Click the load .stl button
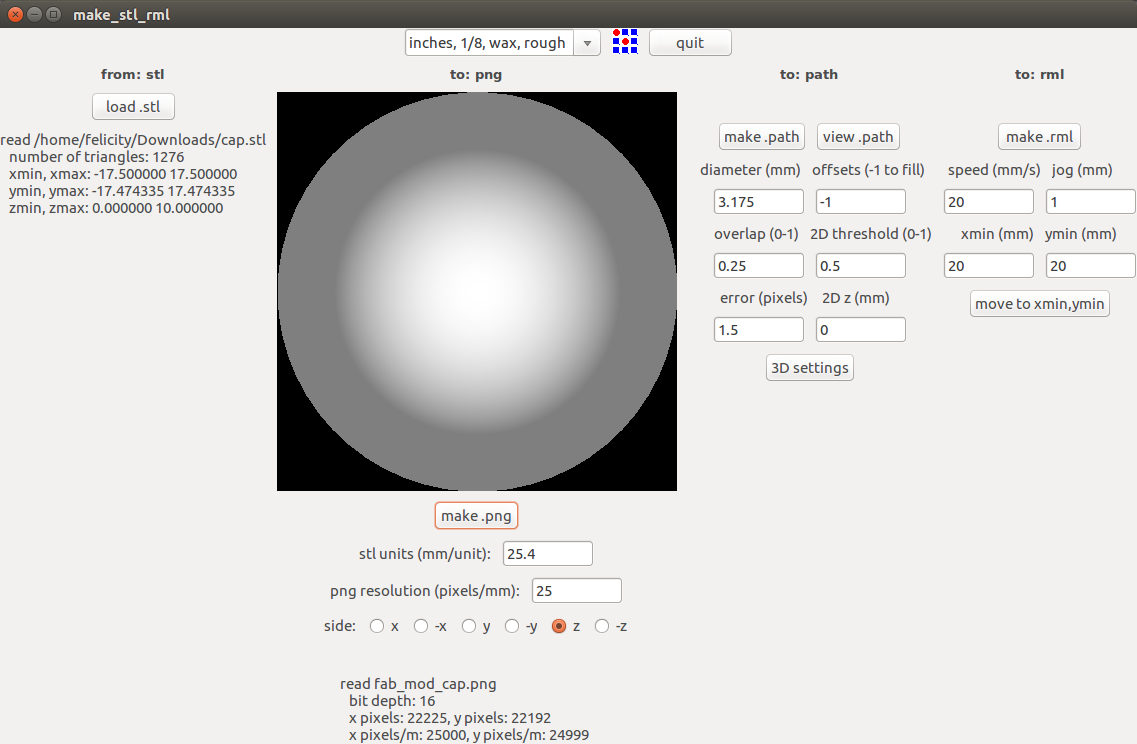This screenshot has width=1137, height=744. click(x=133, y=107)
